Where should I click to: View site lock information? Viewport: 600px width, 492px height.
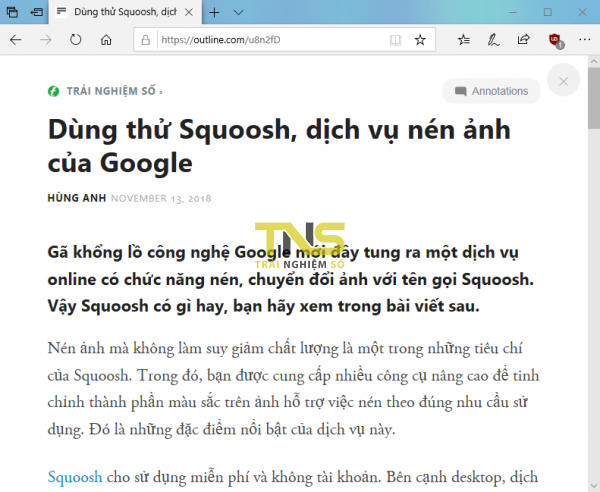145,40
